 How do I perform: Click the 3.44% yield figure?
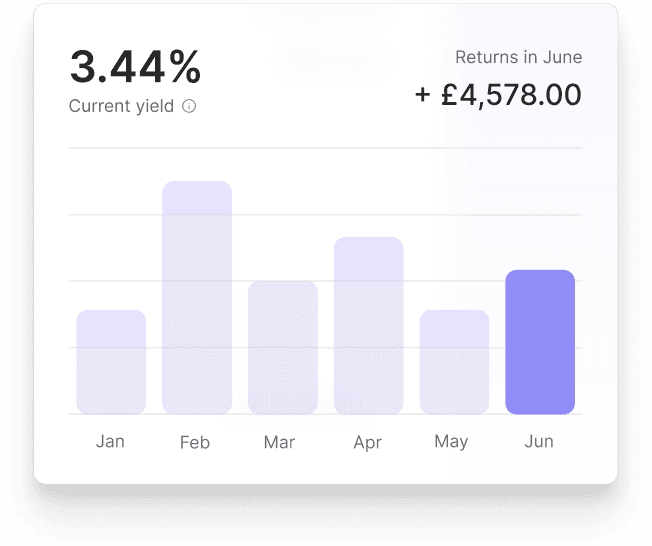[135, 67]
